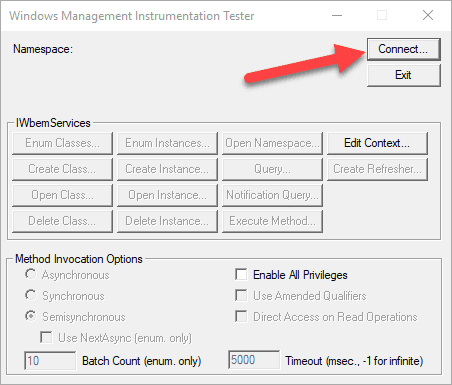
Task: Click Delete Class button
Action: pos(62,221)
